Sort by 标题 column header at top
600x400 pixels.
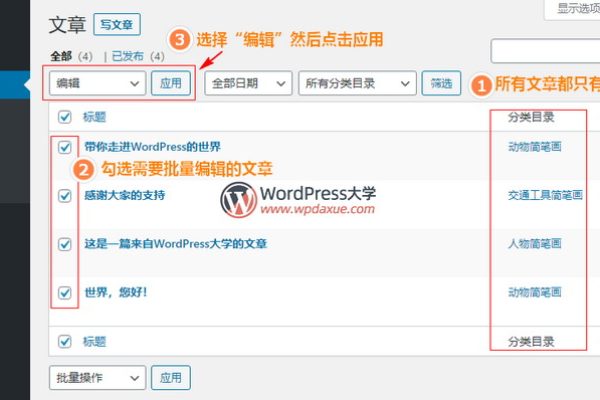coord(94,117)
